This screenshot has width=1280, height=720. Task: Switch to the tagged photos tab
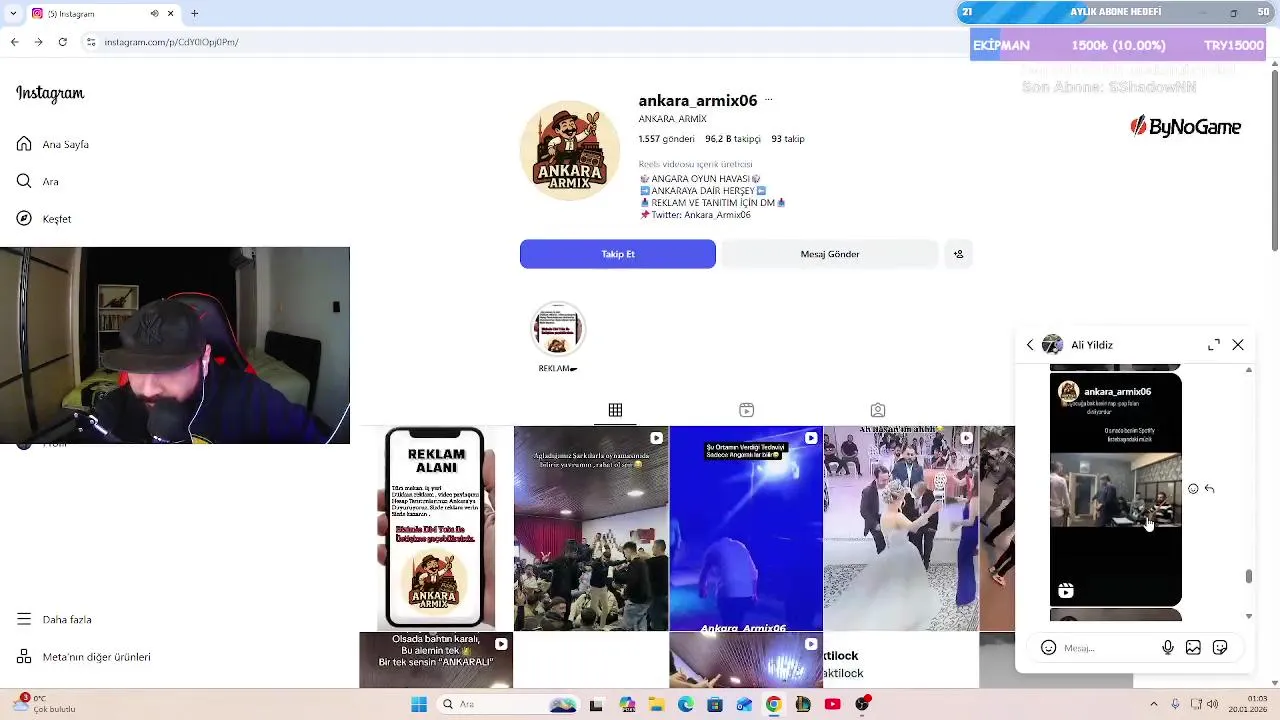tap(877, 410)
